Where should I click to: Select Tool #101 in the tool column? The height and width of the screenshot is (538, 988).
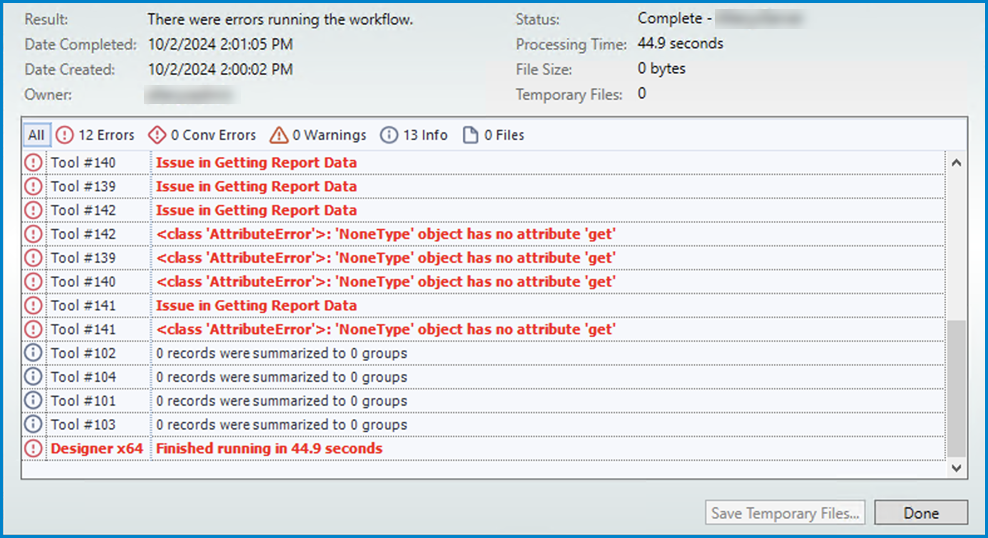coord(83,401)
